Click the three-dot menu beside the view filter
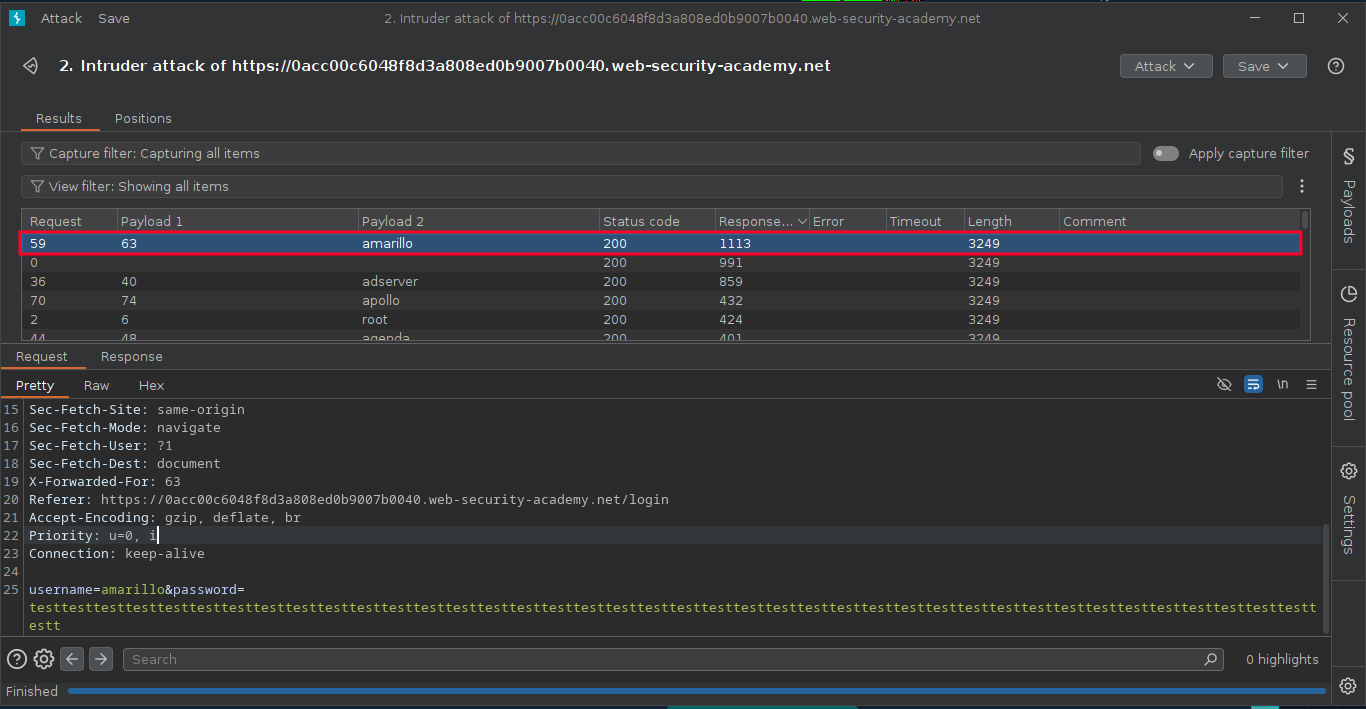Screen dimensions: 1366x709 click(x=1301, y=186)
